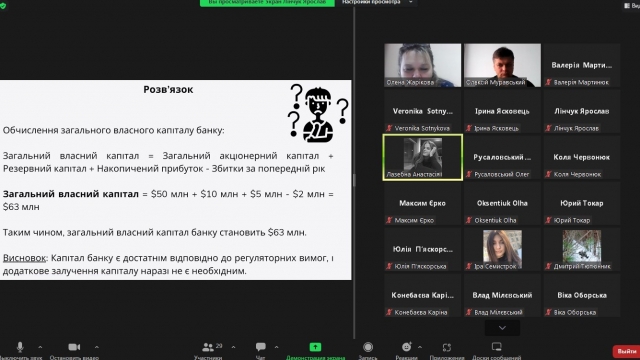Stop video with the camera icon
640x360 pixels.
pos(74,347)
